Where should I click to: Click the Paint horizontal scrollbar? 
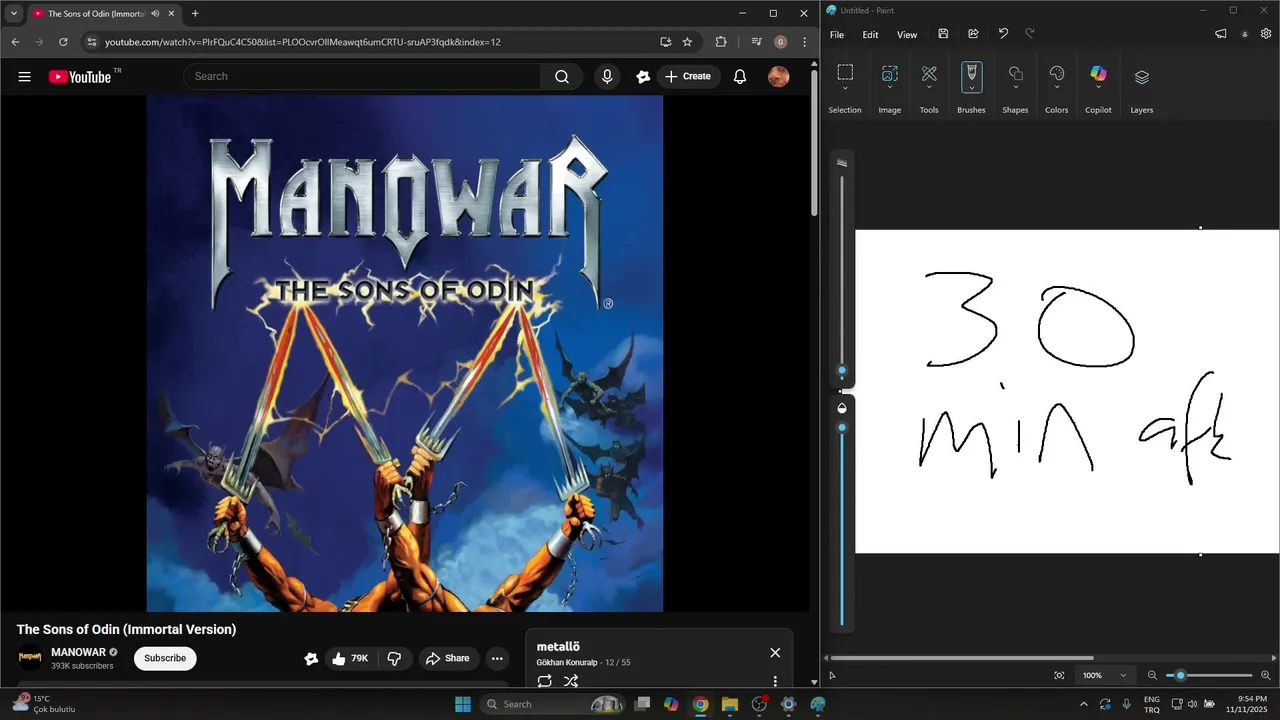click(962, 657)
